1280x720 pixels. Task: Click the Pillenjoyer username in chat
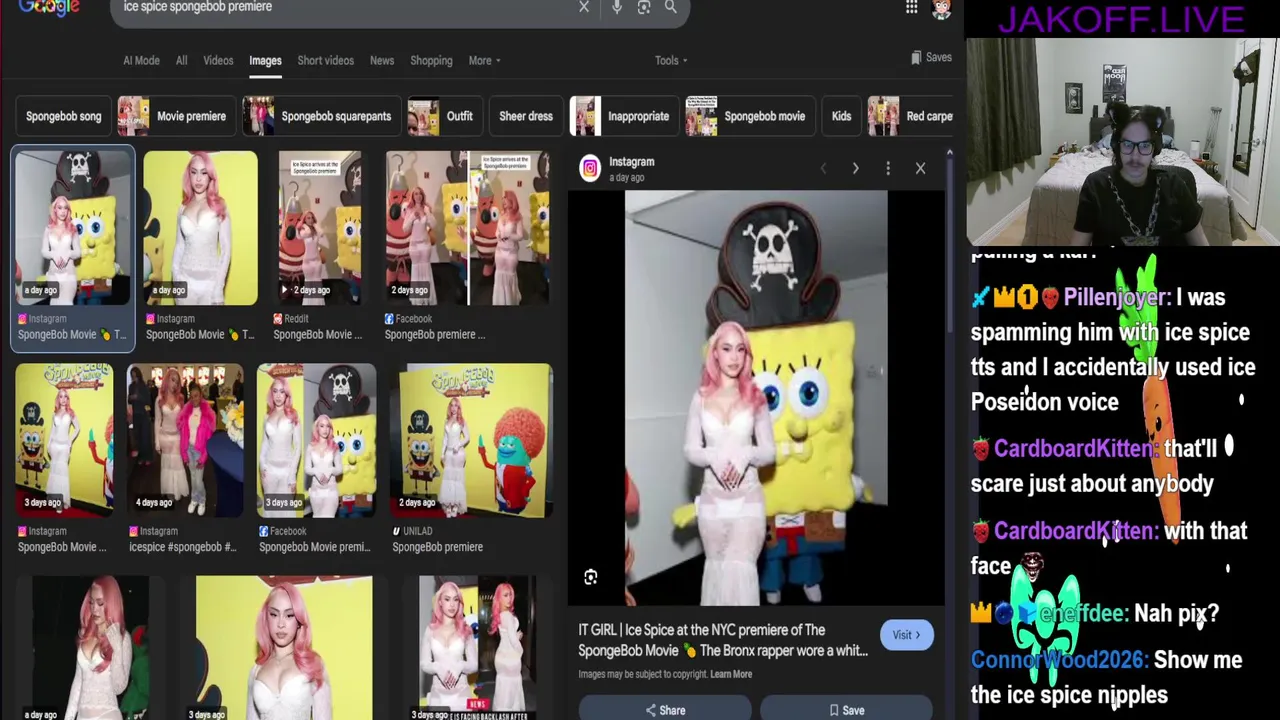click(x=1116, y=297)
